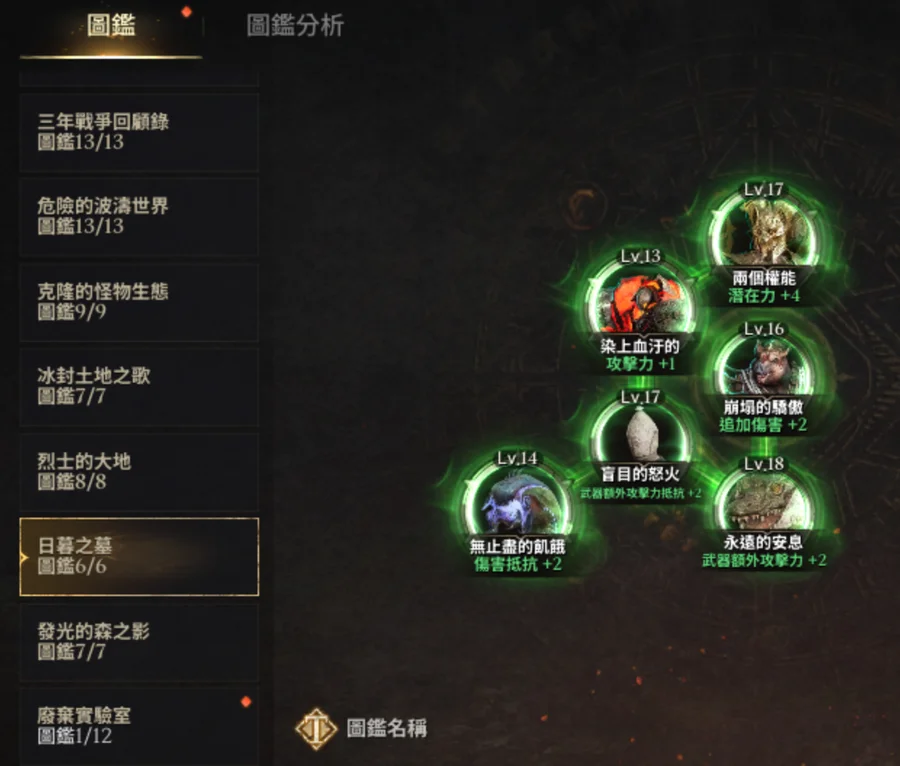Switch to the 圖鑑分析 tab
The width and height of the screenshot is (900, 766).
point(295,26)
